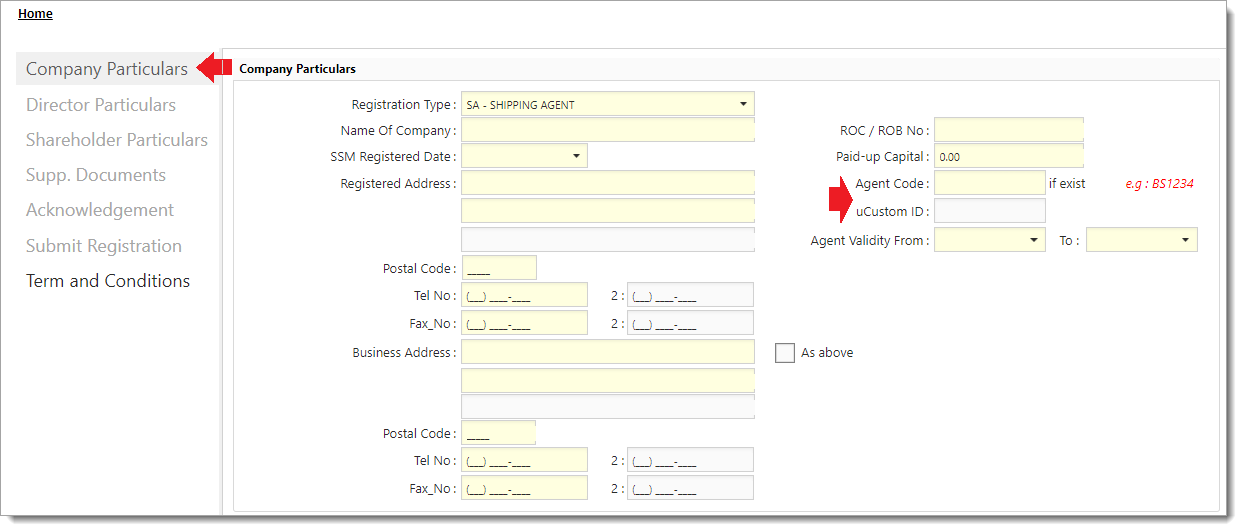Viewport: 1242px width, 531px height.
Task: Select Company Particulars in the sidebar
Action: [106, 69]
